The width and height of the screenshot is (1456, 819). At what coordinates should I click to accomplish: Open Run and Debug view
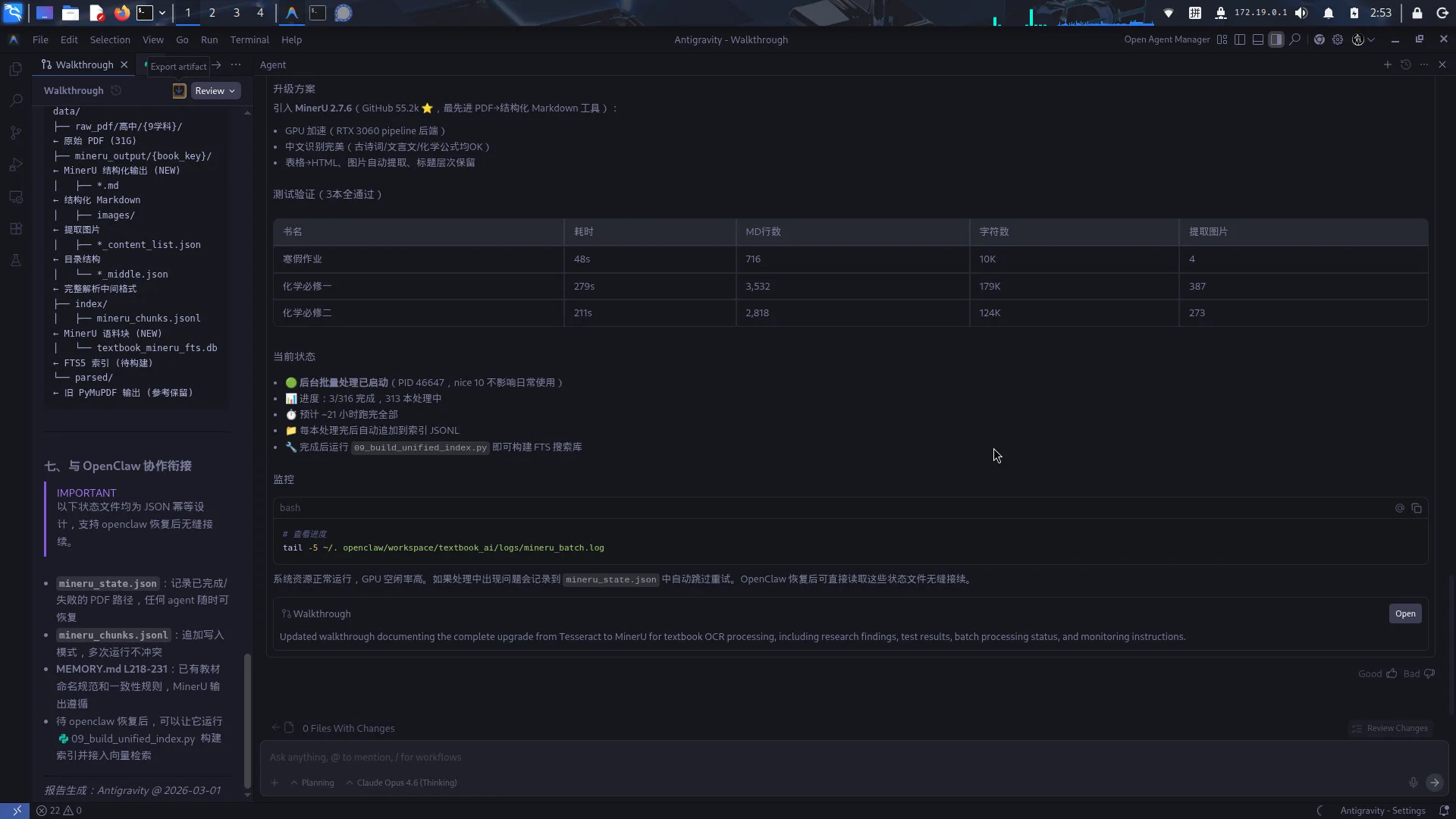pos(15,165)
